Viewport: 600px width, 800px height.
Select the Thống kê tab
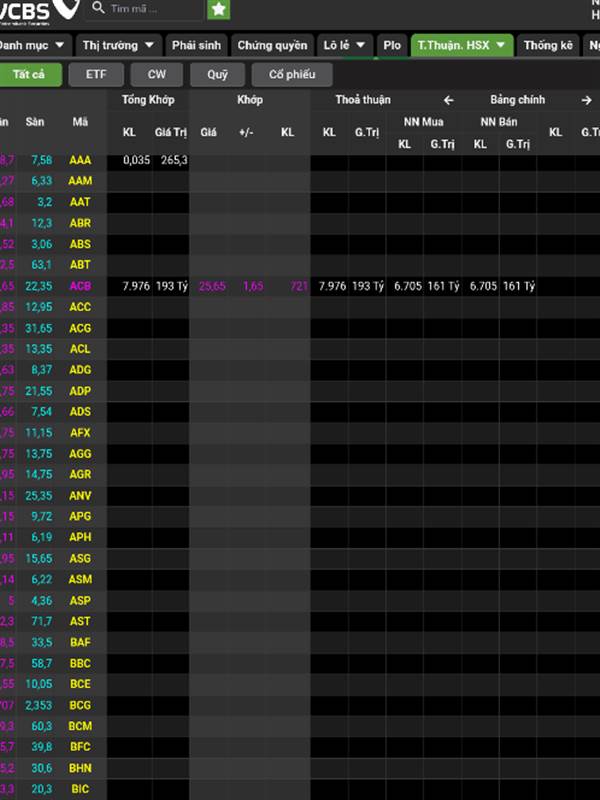548,45
